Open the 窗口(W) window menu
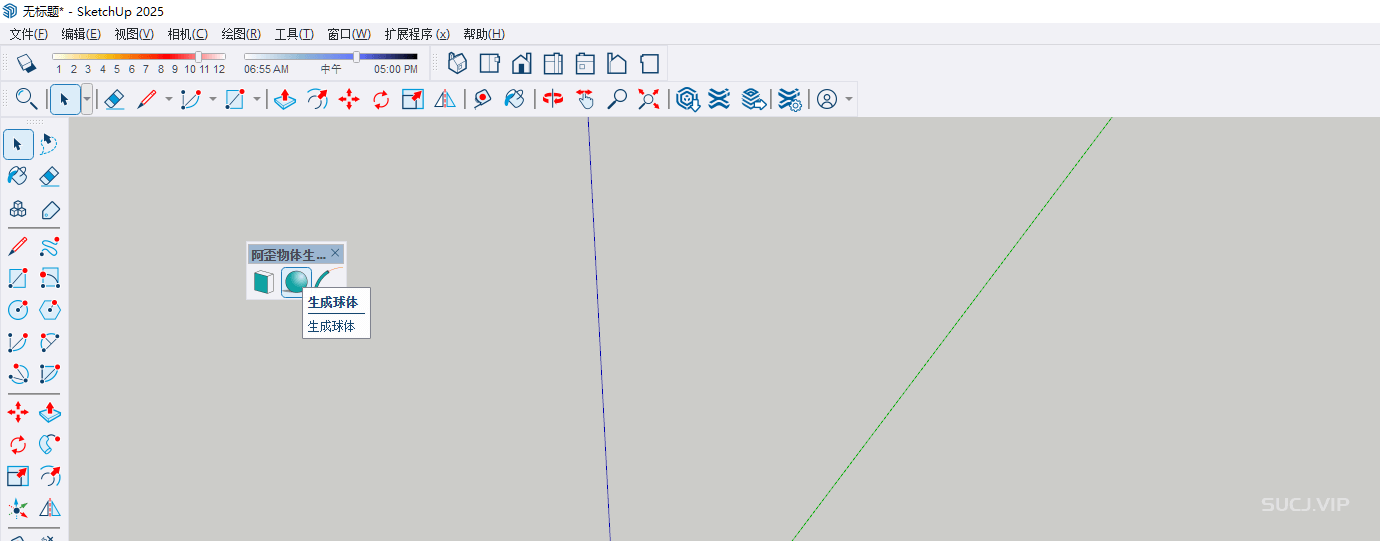 (348, 34)
